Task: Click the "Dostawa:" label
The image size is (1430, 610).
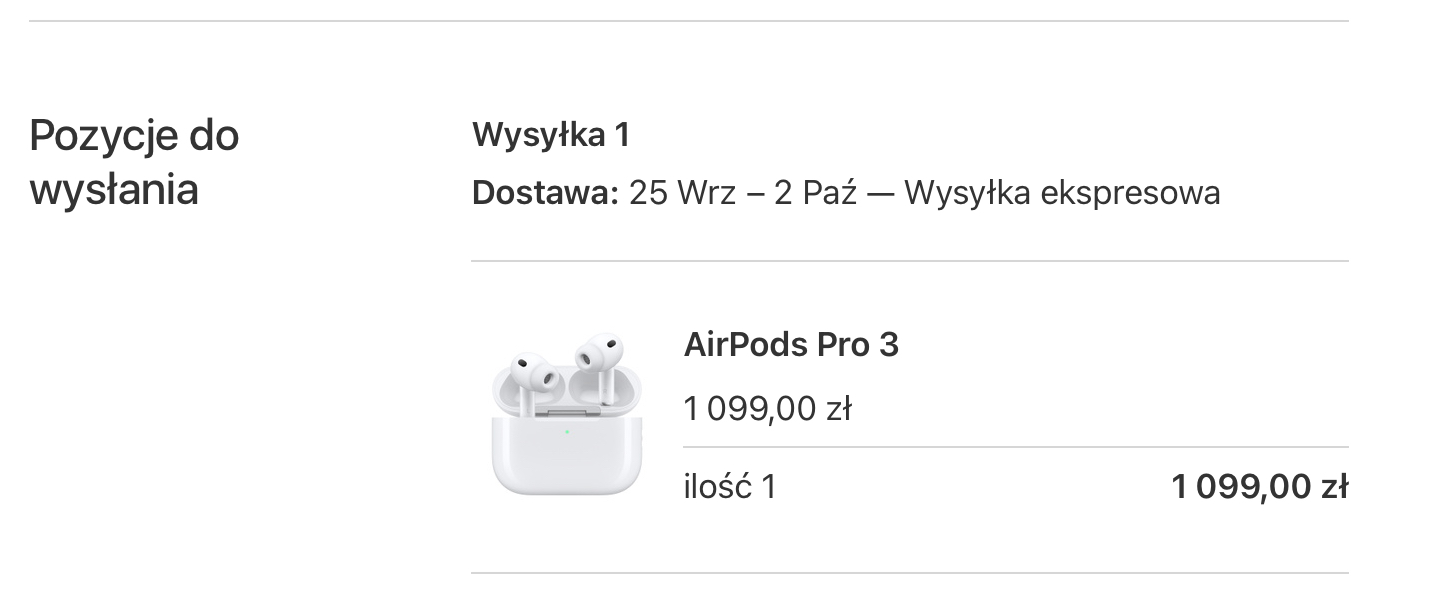Action: [546, 193]
